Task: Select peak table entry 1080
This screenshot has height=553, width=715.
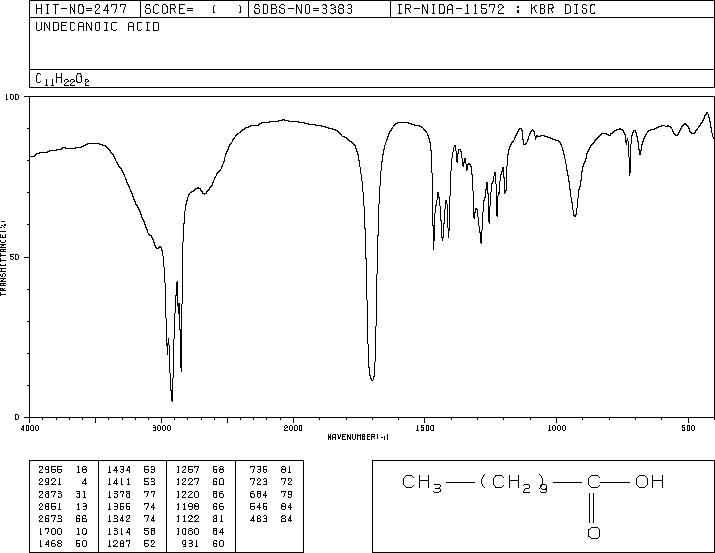Action: tap(200, 531)
